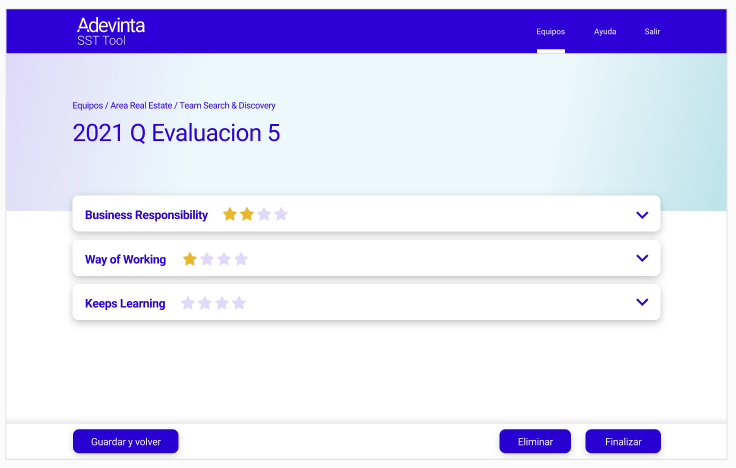
Task: Open Area Real Estate breadcrumb link
Action: (141, 105)
